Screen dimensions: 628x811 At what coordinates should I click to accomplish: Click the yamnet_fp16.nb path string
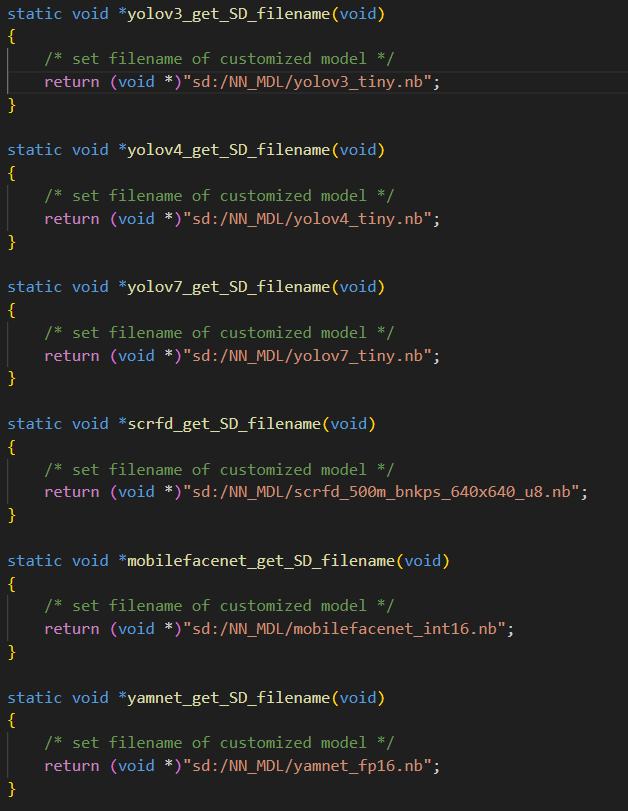[x=310, y=767]
